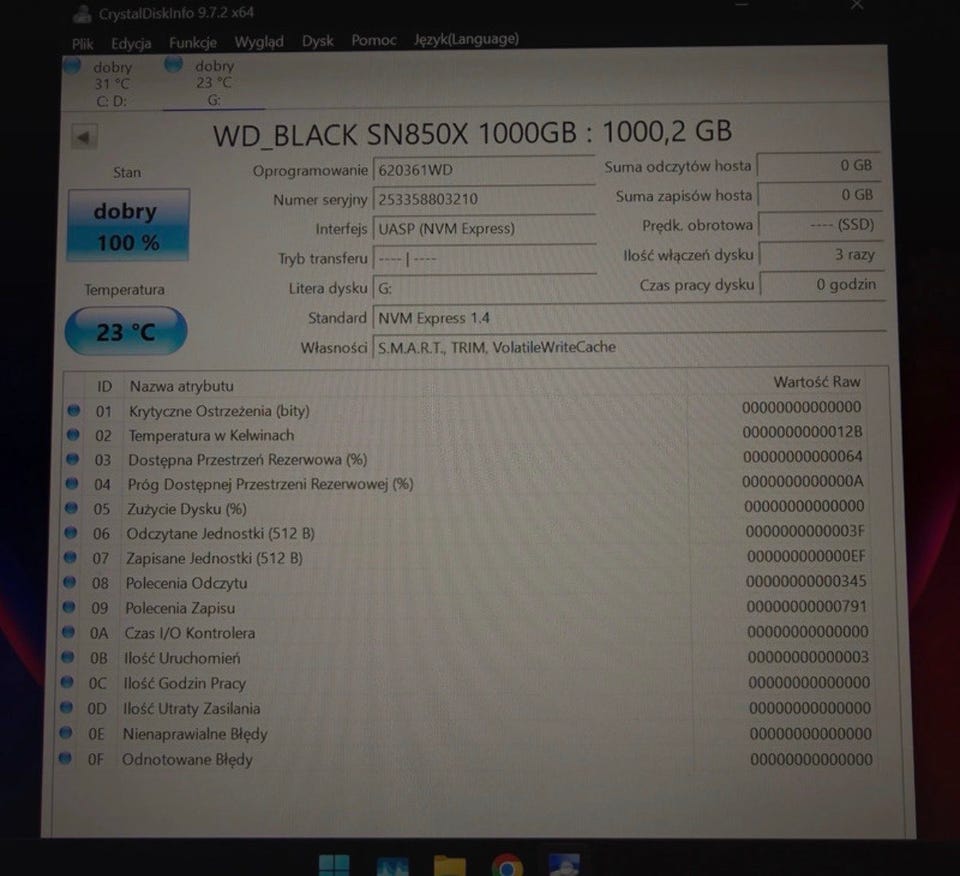Screen dimensions: 960x876
Task: Click the Wartość Raw column header
Action: click(x=816, y=382)
